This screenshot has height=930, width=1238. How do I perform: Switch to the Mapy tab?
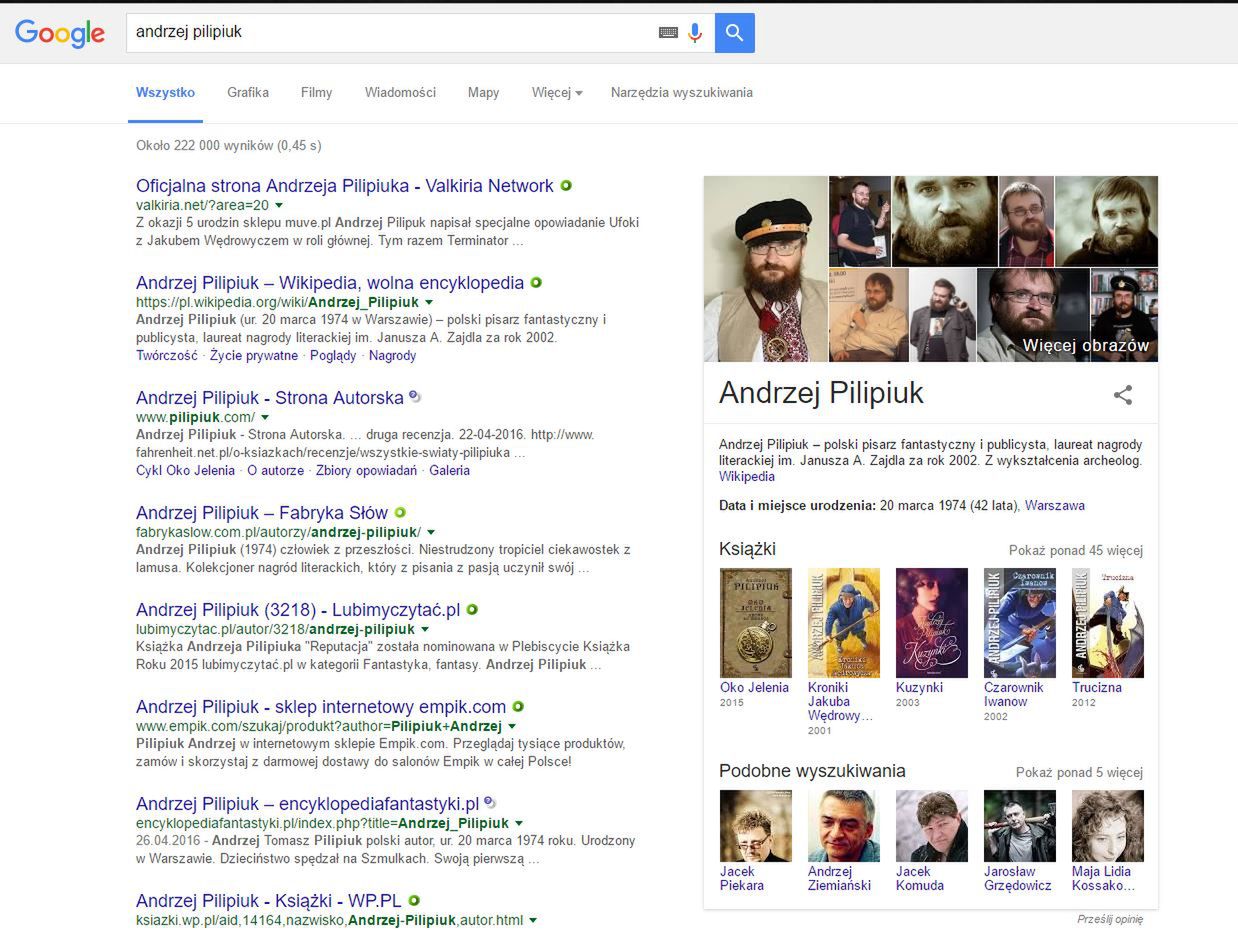coord(483,93)
